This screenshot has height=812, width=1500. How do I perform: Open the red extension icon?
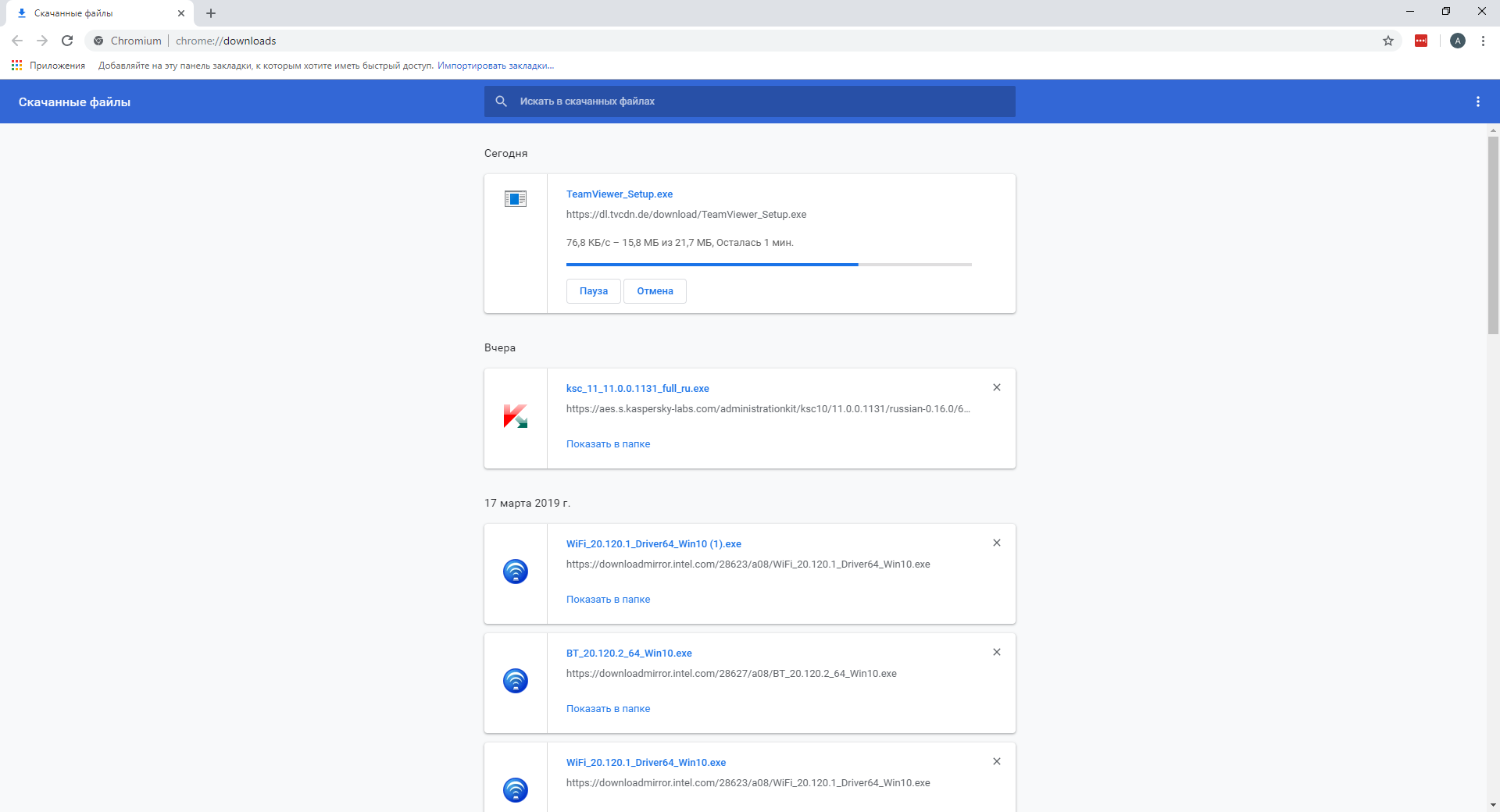tap(1421, 41)
